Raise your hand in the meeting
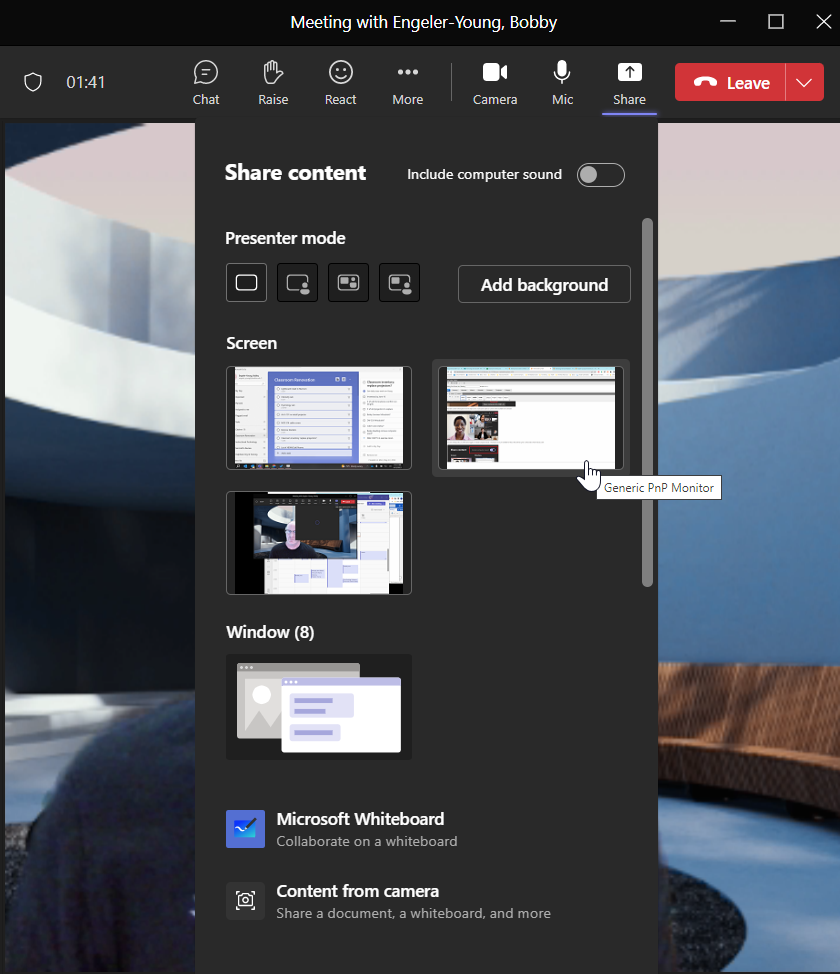The image size is (840, 974). coord(273,83)
